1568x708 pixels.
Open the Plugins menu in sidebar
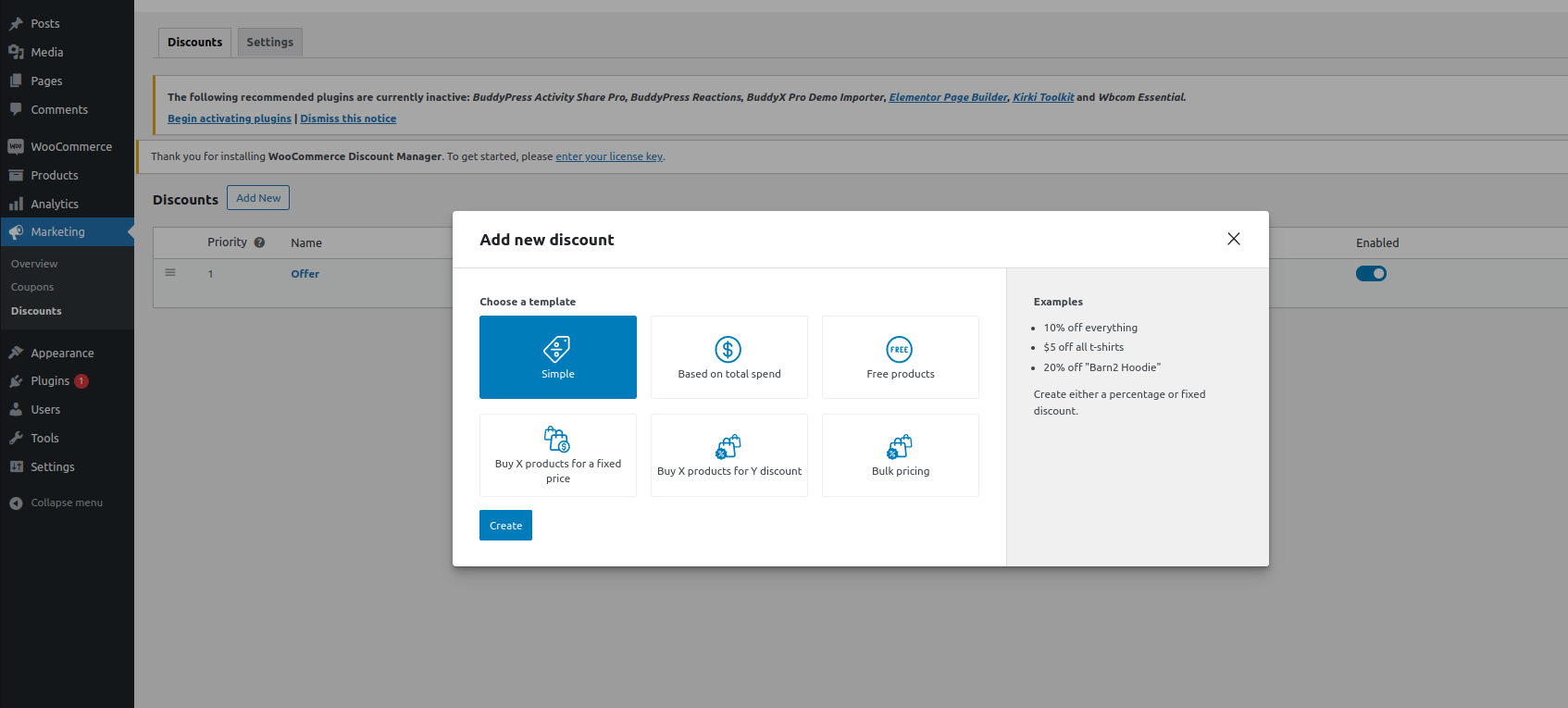coord(50,381)
